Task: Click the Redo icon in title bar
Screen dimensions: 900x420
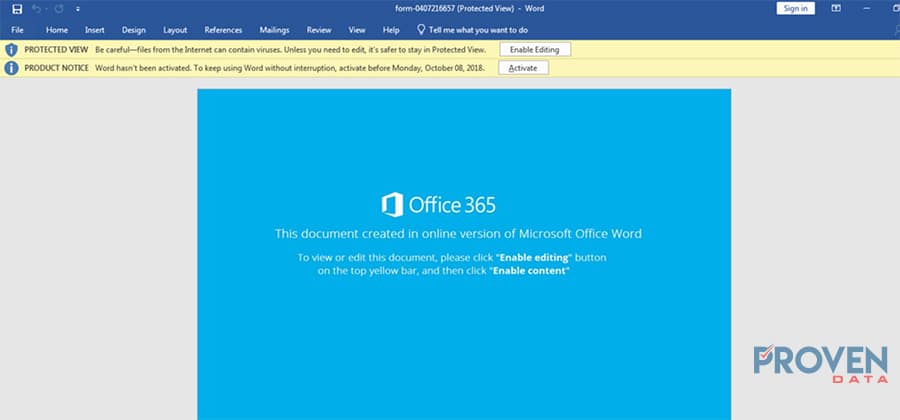Action: 59,9
